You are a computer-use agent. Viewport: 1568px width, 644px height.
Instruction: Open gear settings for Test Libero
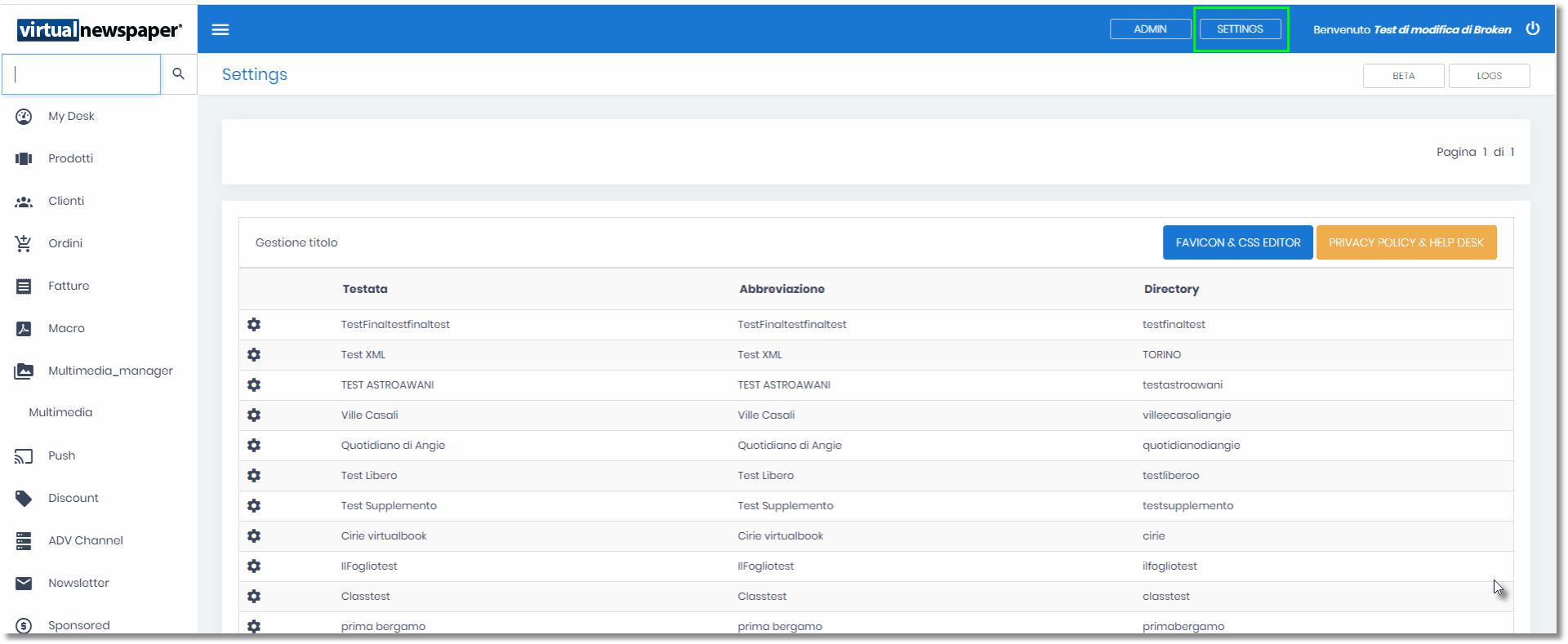(254, 476)
